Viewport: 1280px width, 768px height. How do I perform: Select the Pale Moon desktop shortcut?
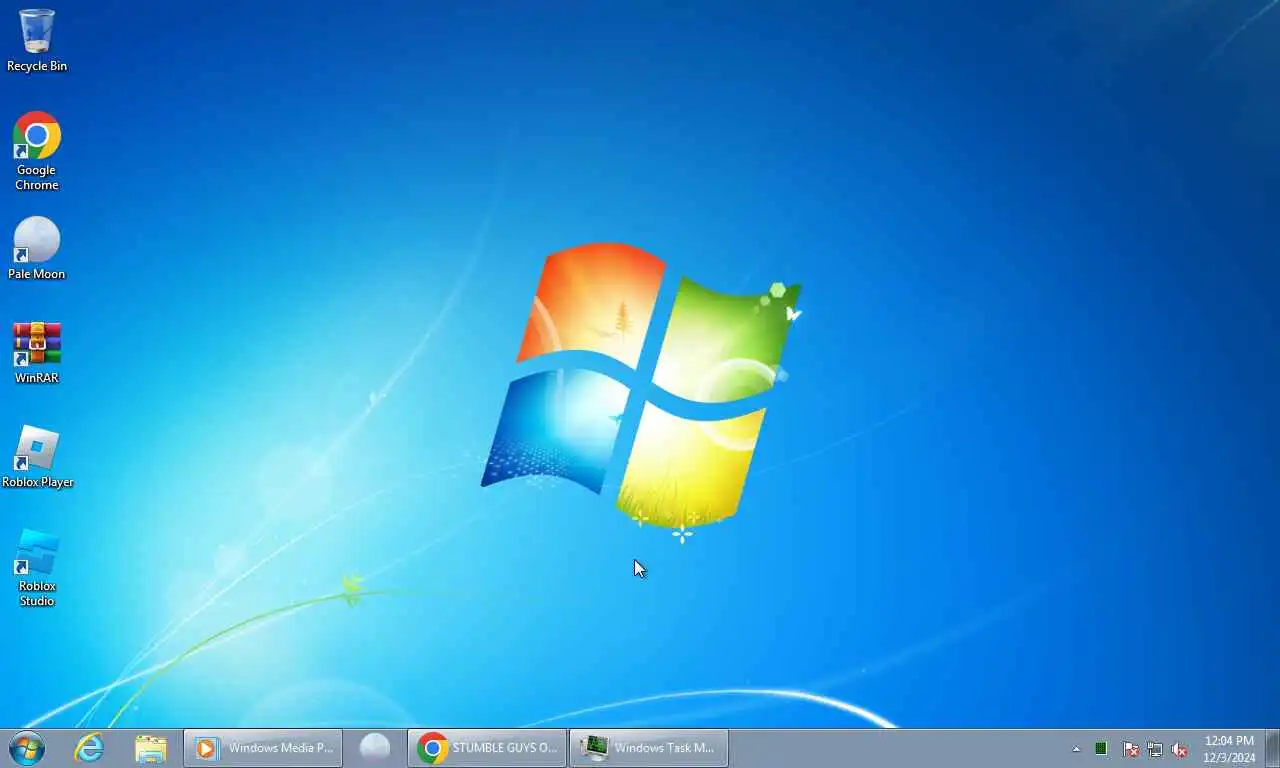click(37, 249)
